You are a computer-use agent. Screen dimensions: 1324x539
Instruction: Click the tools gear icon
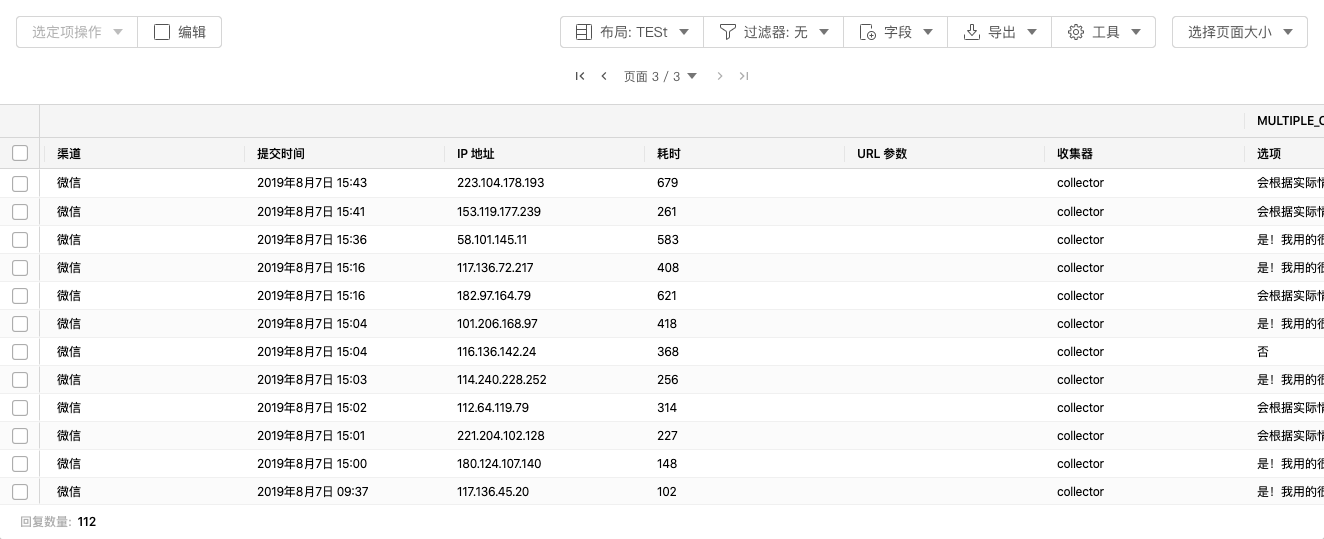pyautogui.click(x=1076, y=32)
